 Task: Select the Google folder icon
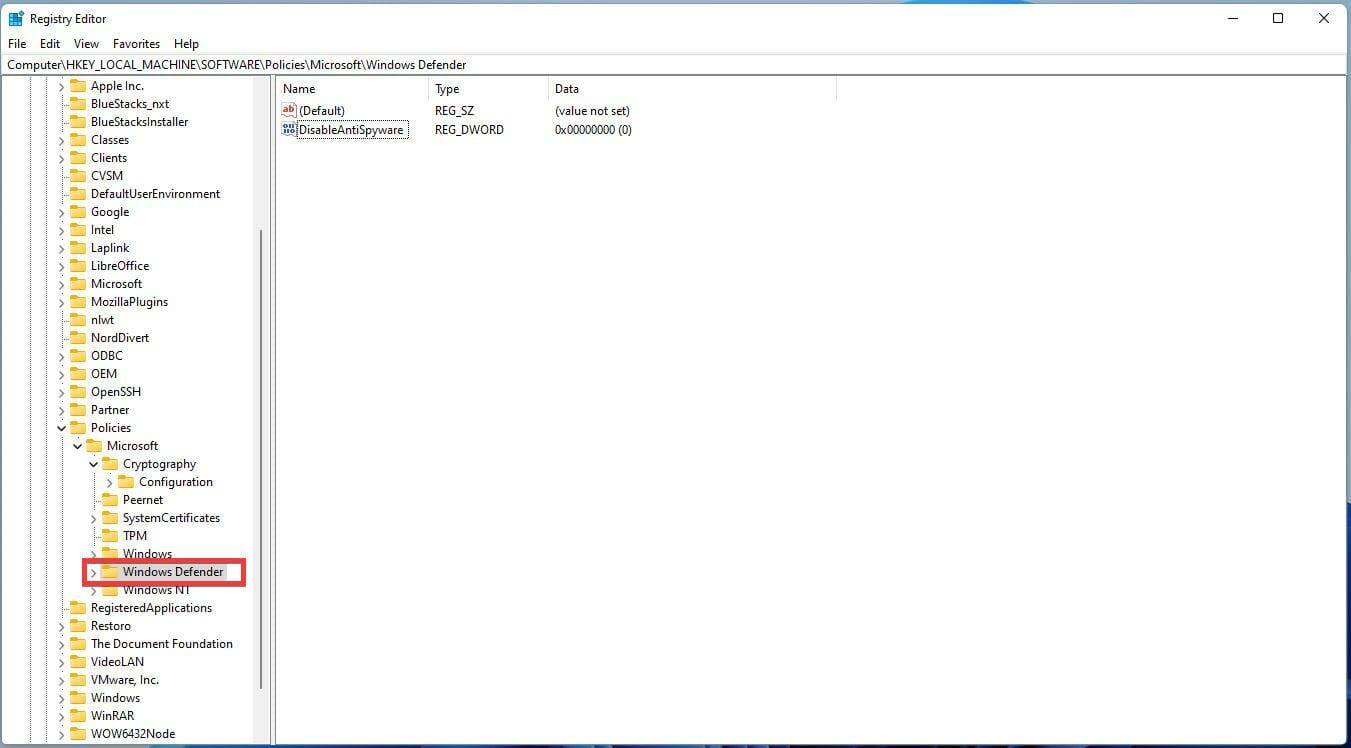[77, 212]
